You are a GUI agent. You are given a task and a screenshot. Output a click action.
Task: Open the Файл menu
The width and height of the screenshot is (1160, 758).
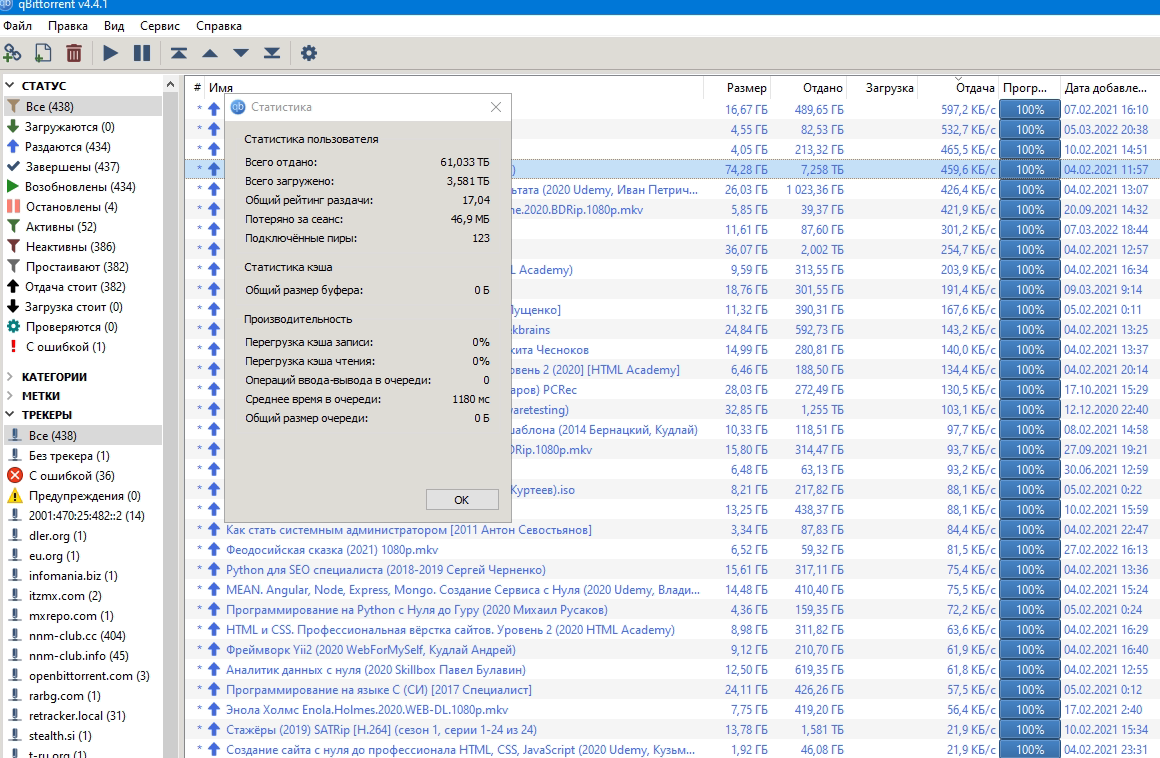tap(18, 26)
